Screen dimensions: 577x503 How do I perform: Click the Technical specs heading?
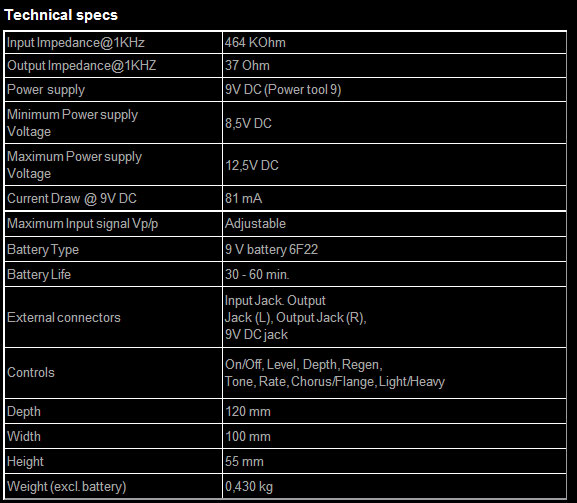pos(61,15)
